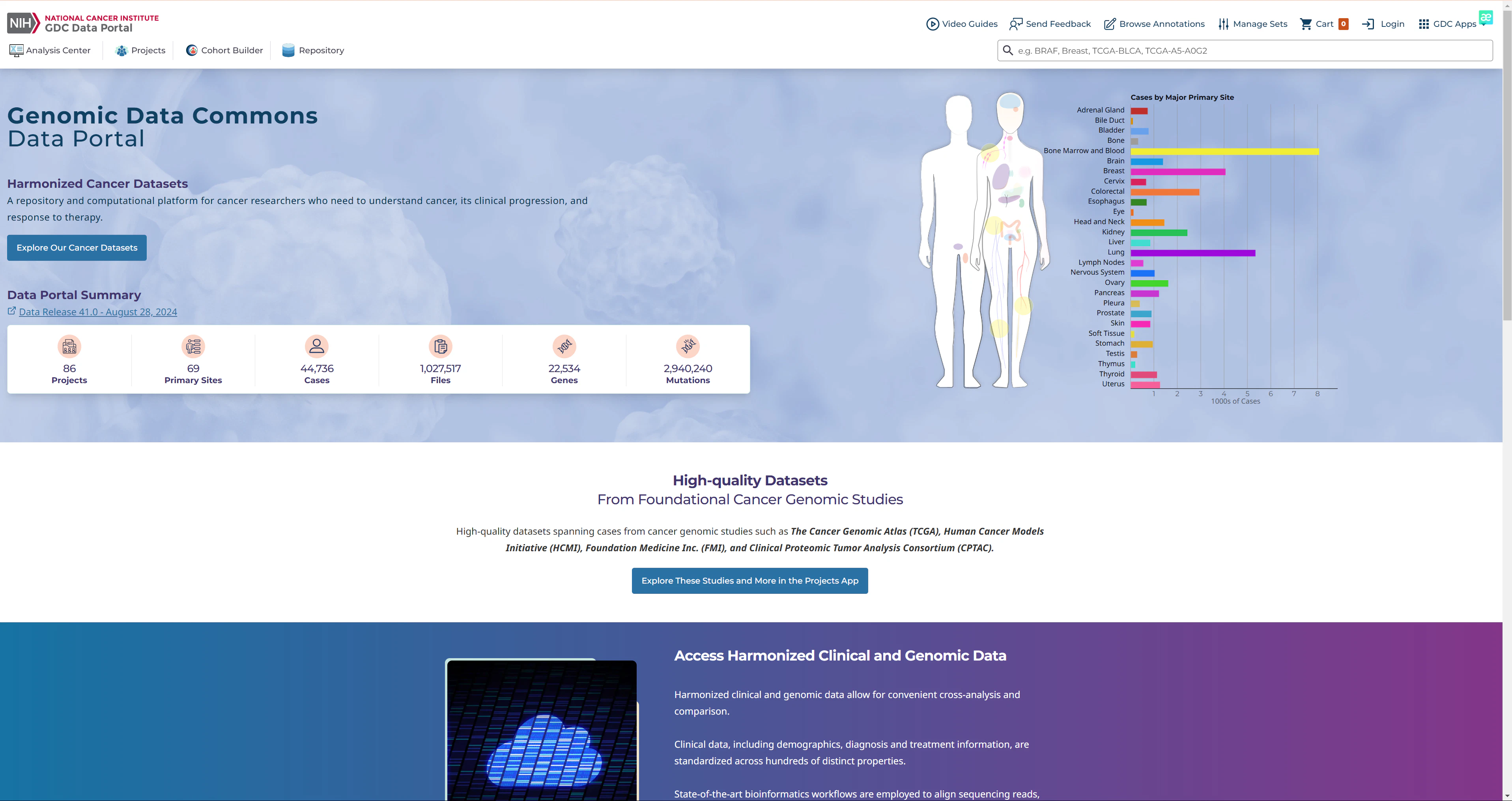Click the Video Guides play icon
The image size is (1512, 801).
pyautogui.click(x=933, y=24)
